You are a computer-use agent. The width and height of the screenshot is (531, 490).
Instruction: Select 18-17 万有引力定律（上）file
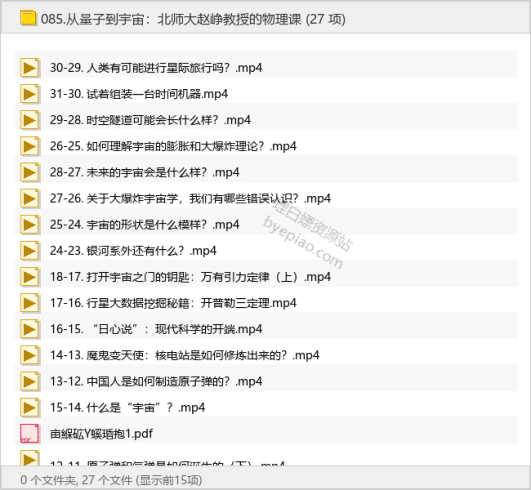(266, 277)
